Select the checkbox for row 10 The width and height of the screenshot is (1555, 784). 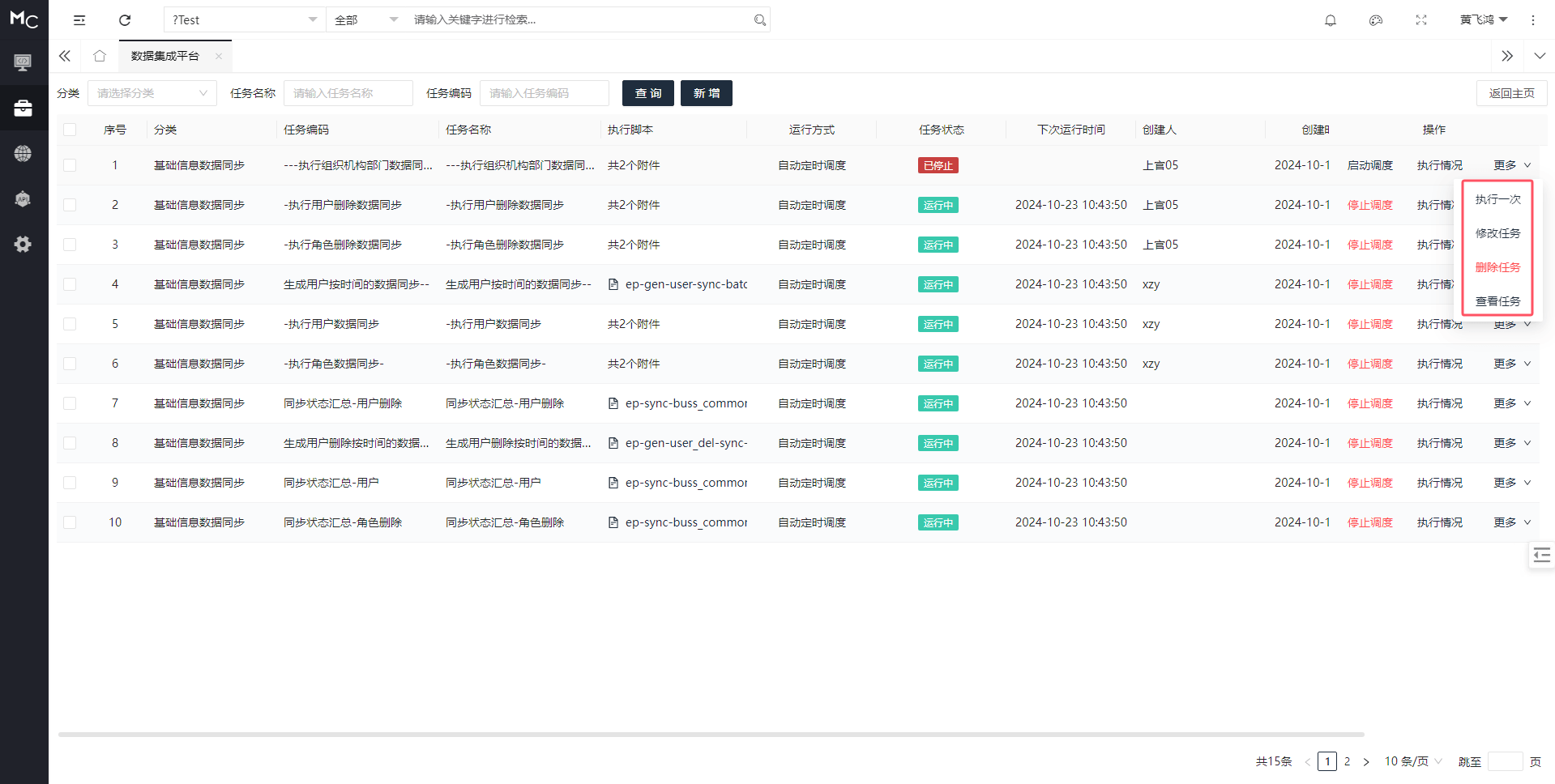coord(70,522)
